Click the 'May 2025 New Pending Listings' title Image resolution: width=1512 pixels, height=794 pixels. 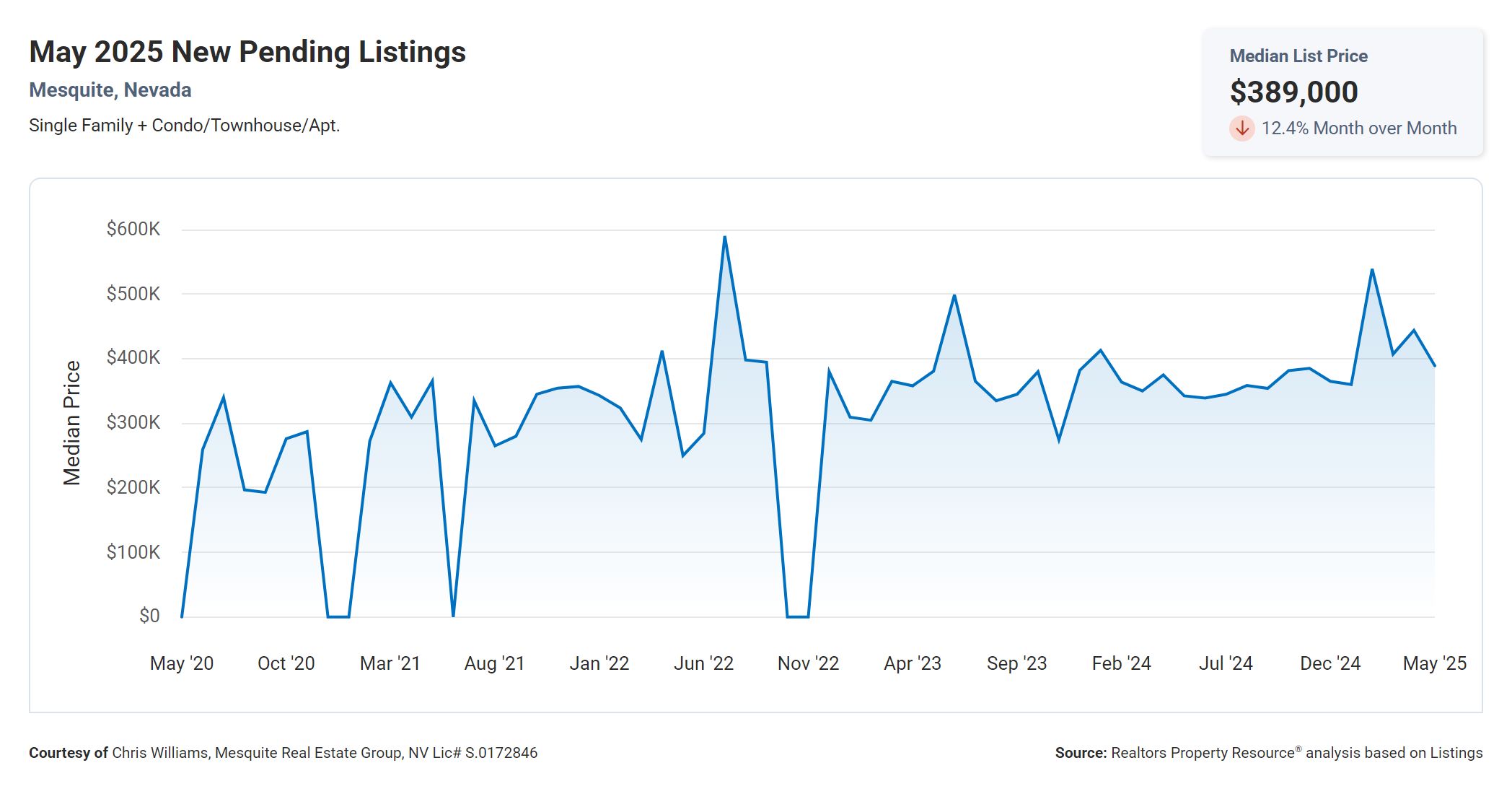(x=247, y=52)
